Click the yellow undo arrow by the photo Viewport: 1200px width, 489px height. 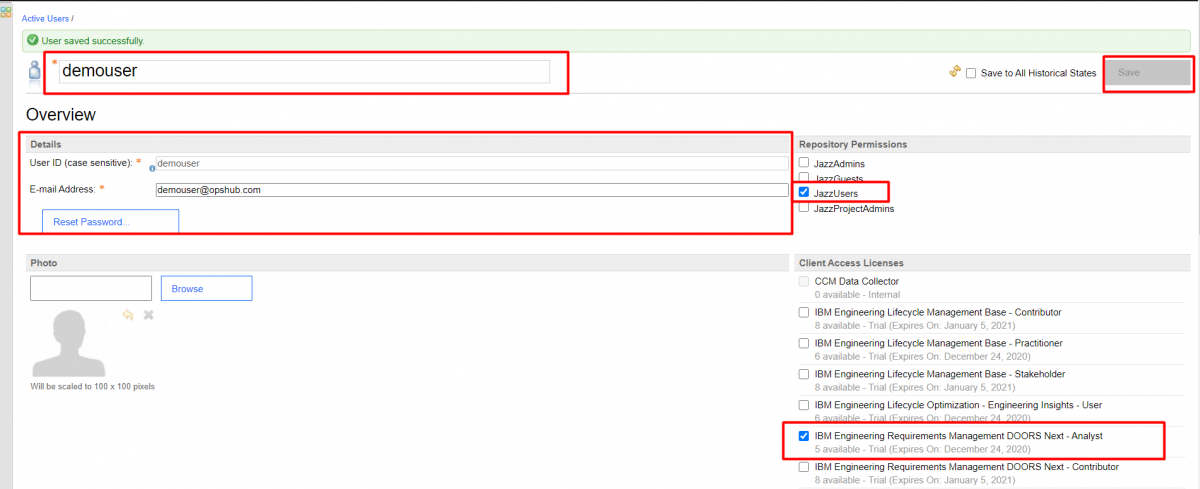128,314
